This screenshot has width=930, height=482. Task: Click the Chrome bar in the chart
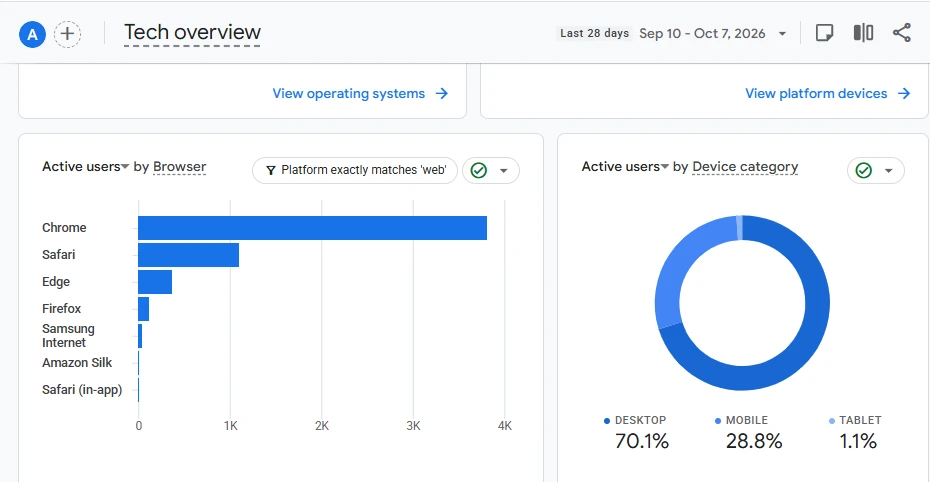click(x=313, y=228)
